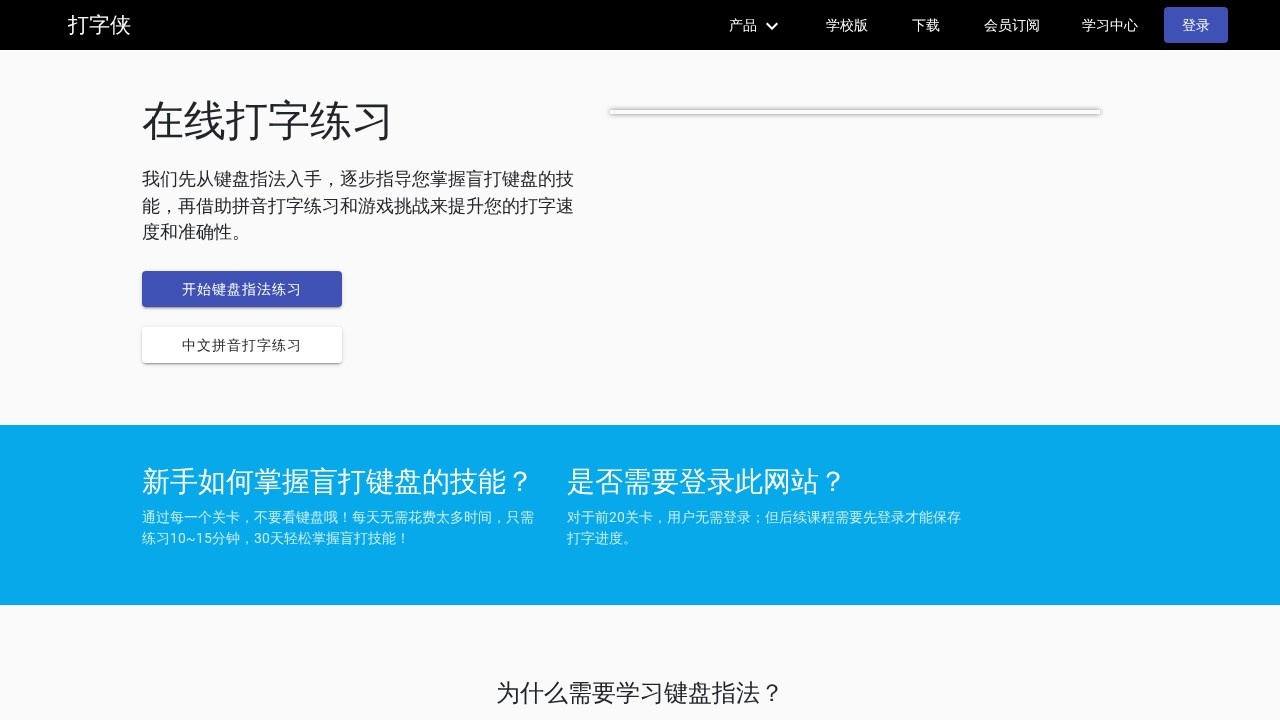Click the 在线打字练习 heading
The width and height of the screenshot is (1280, 720).
tap(267, 120)
